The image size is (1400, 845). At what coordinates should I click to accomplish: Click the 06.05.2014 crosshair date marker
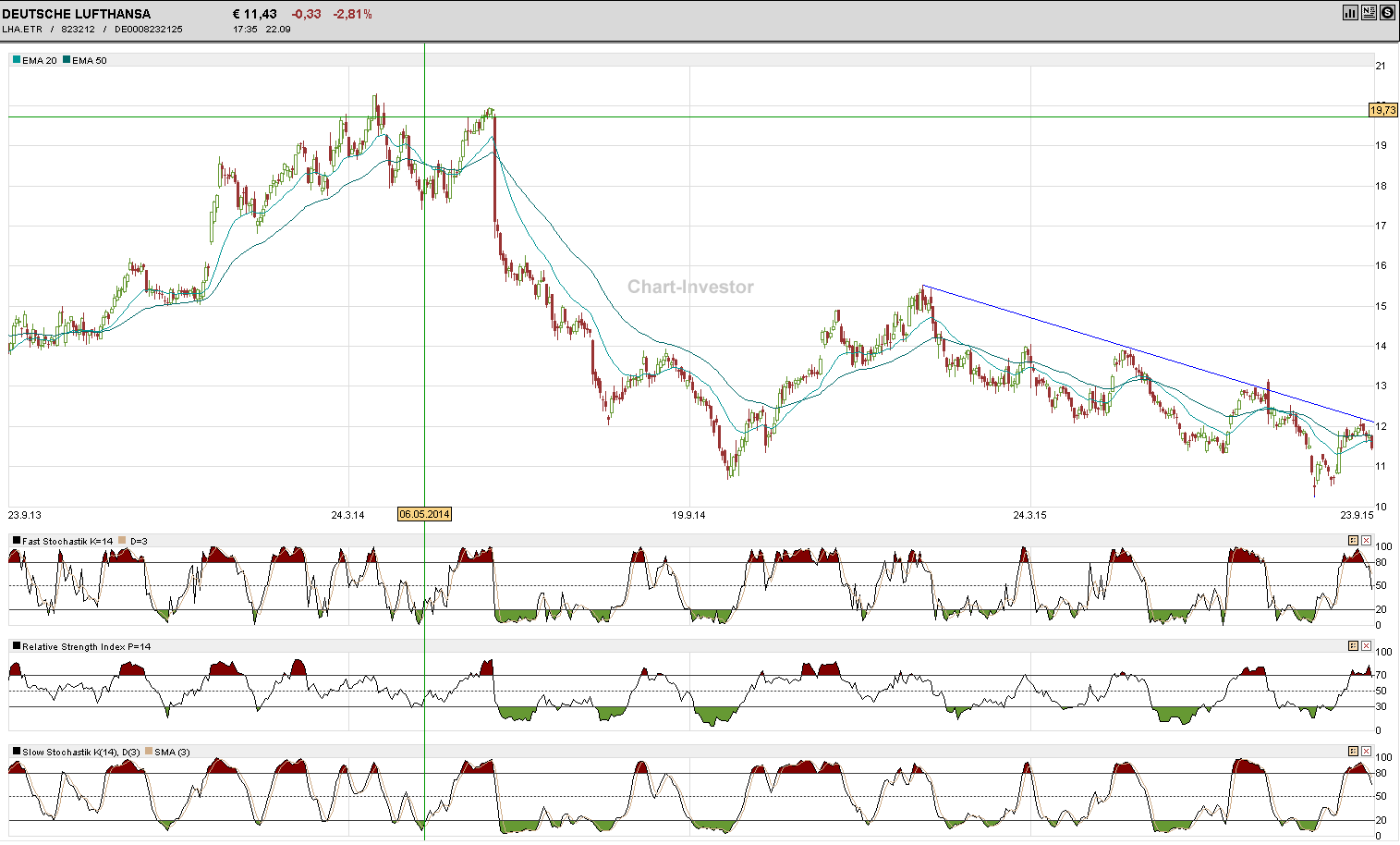(x=424, y=514)
